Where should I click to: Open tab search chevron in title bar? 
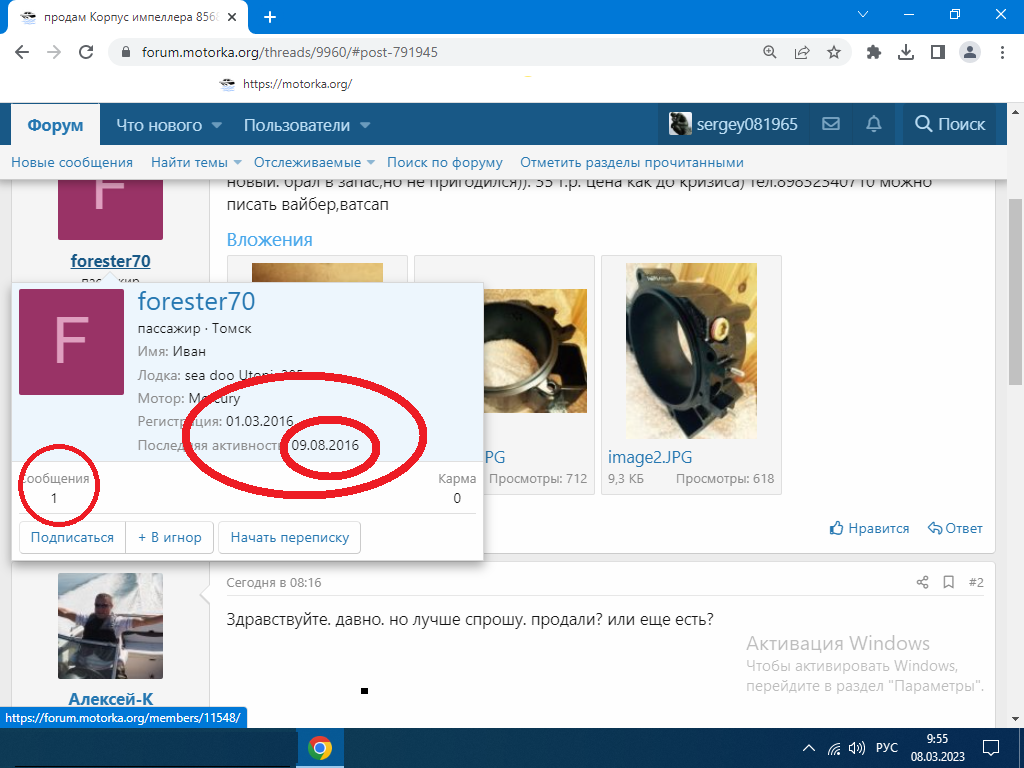[863, 14]
